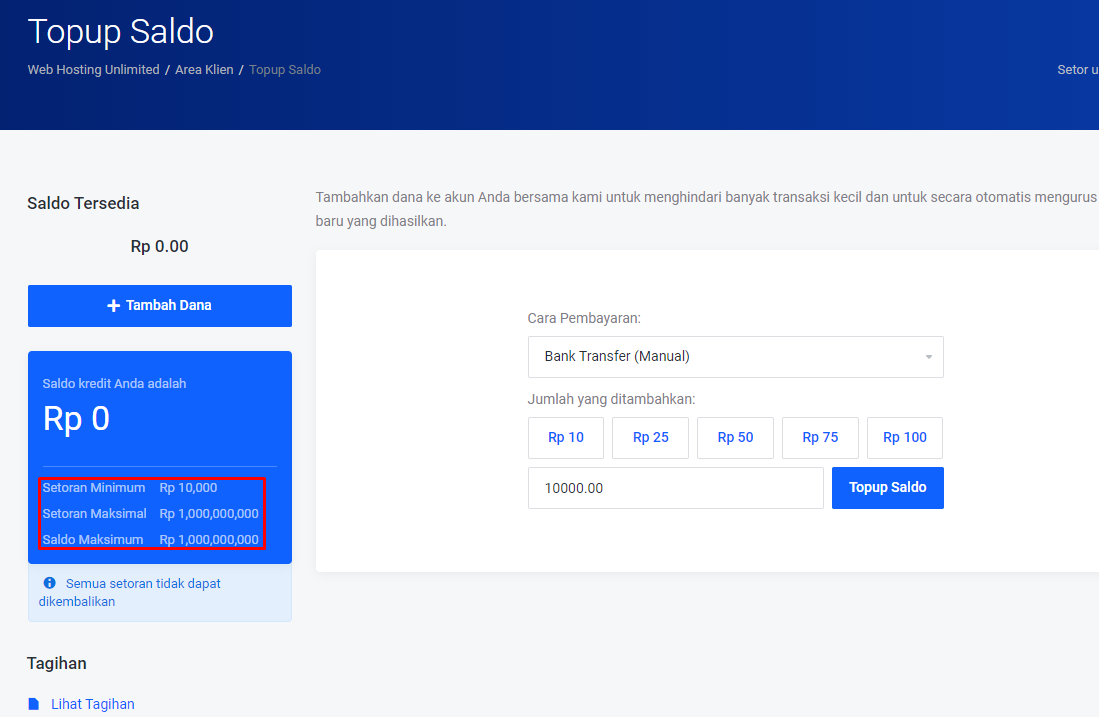Click the Setoran Maksimal limit row
Viewport: 1099px width, 717px height.
(150, 514)
